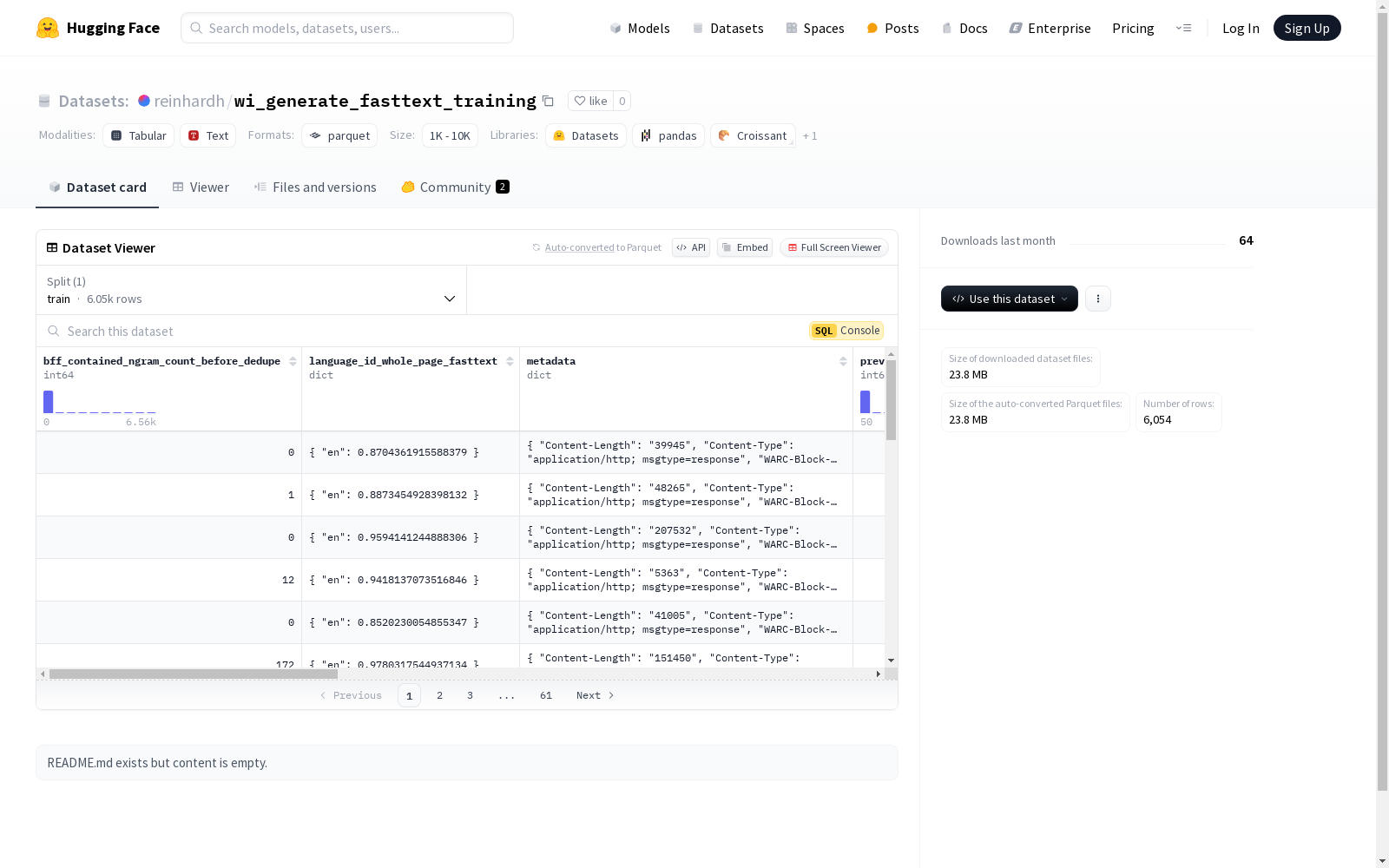1389x868 pixels.
Task: Click the table horizontal scrollbar thumb
Action: (193, 674)
